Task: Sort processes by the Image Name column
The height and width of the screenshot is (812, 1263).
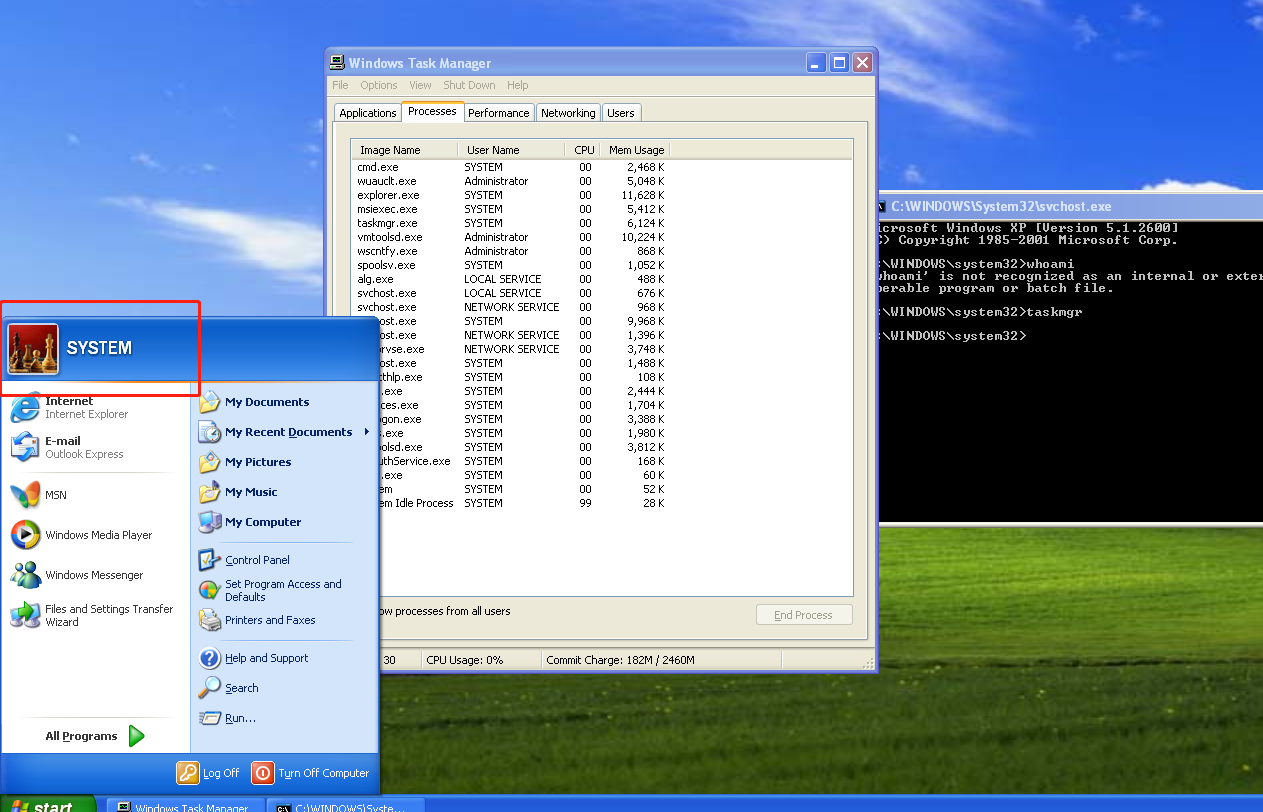Action: [x=405, y=150]
